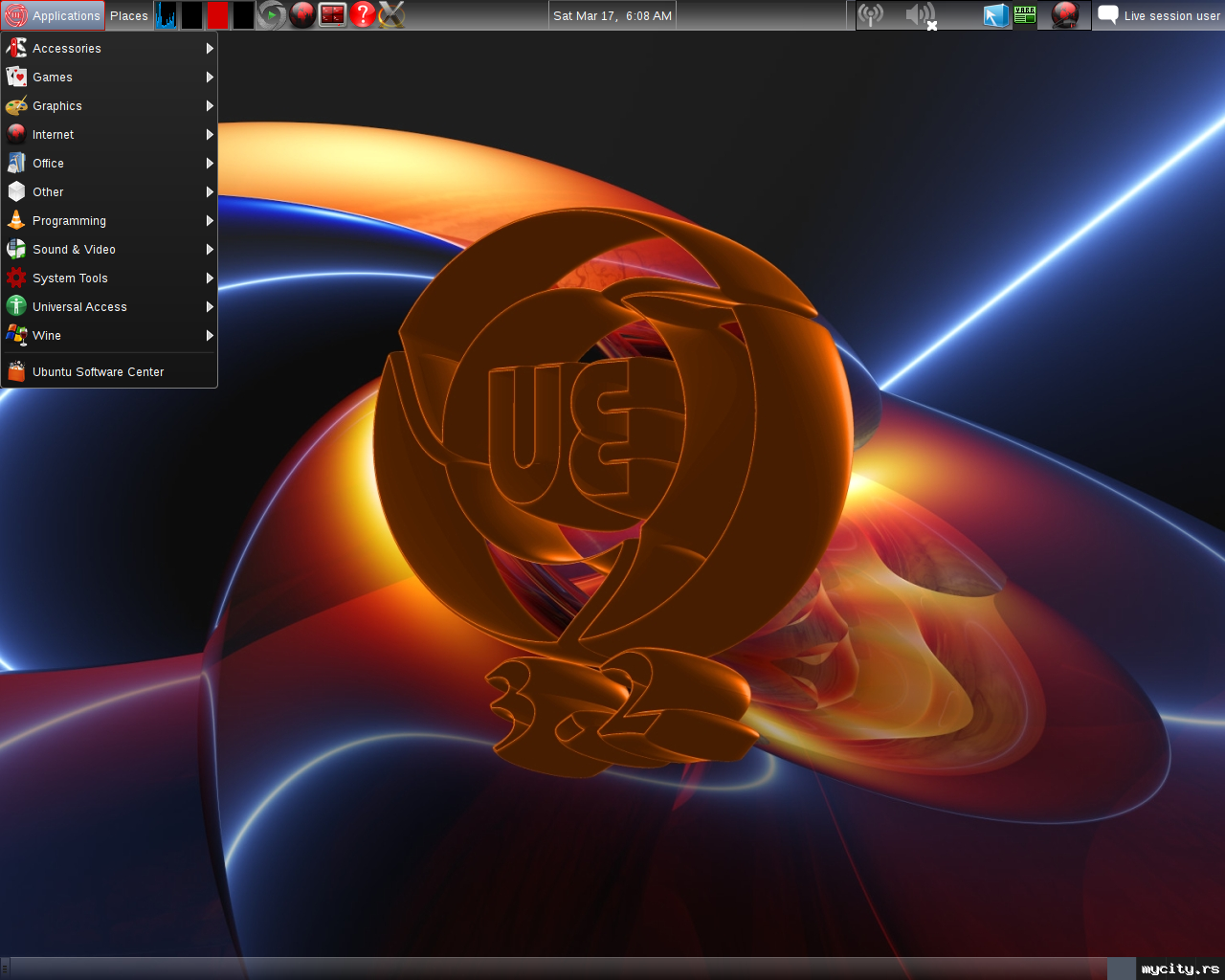Launch Ubuntu Software Center

(x=109, y=371)
